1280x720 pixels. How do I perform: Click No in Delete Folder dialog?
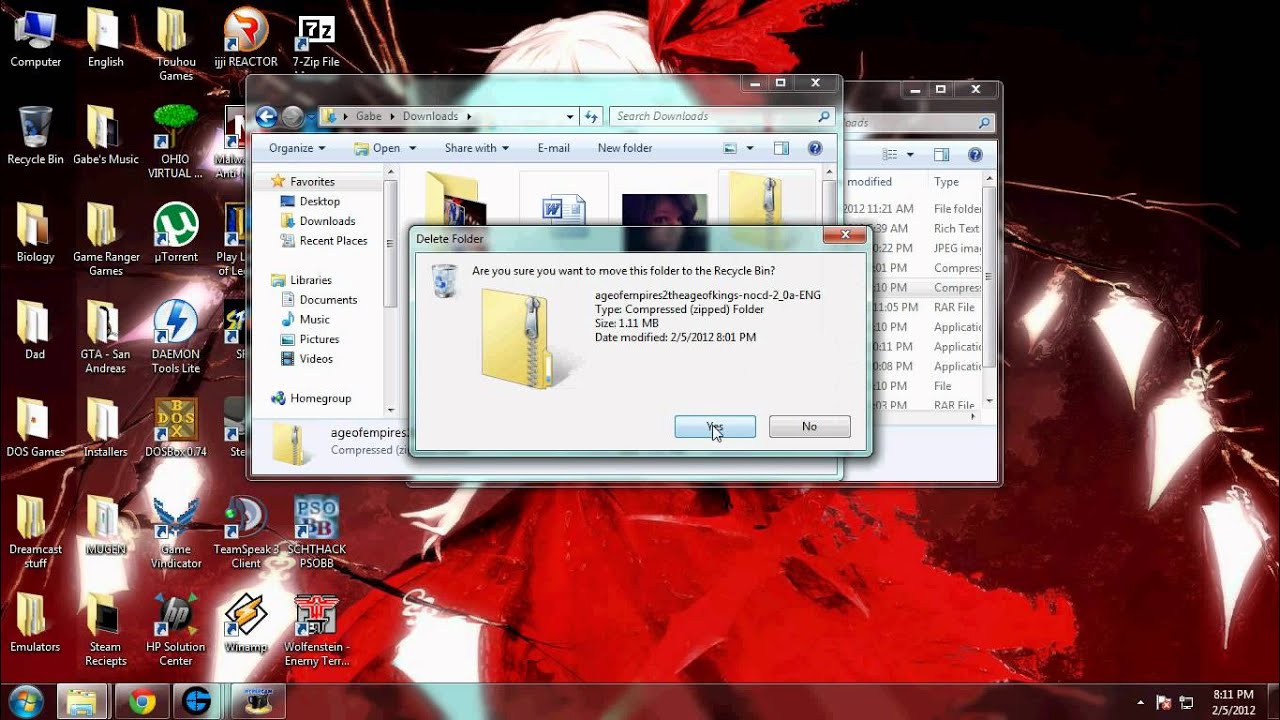pos(809,427)
